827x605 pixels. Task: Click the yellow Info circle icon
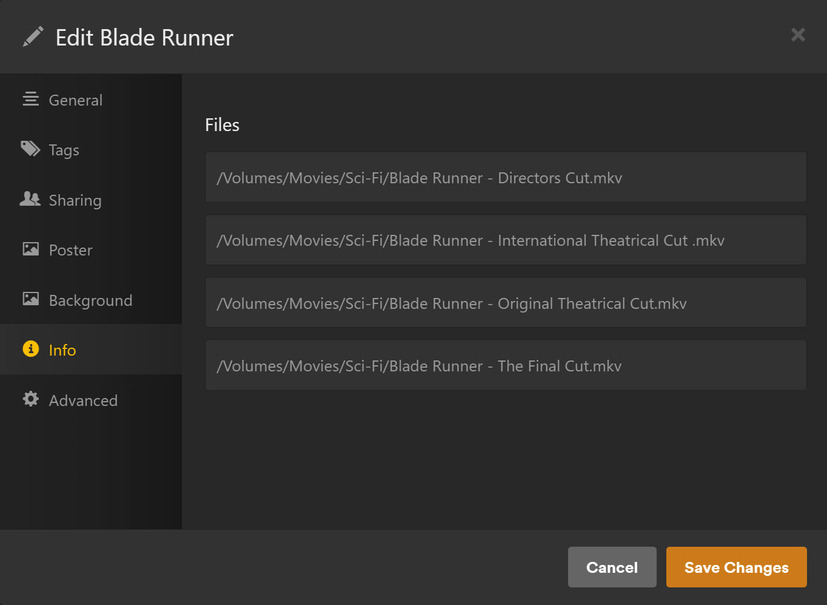(30, 349)
